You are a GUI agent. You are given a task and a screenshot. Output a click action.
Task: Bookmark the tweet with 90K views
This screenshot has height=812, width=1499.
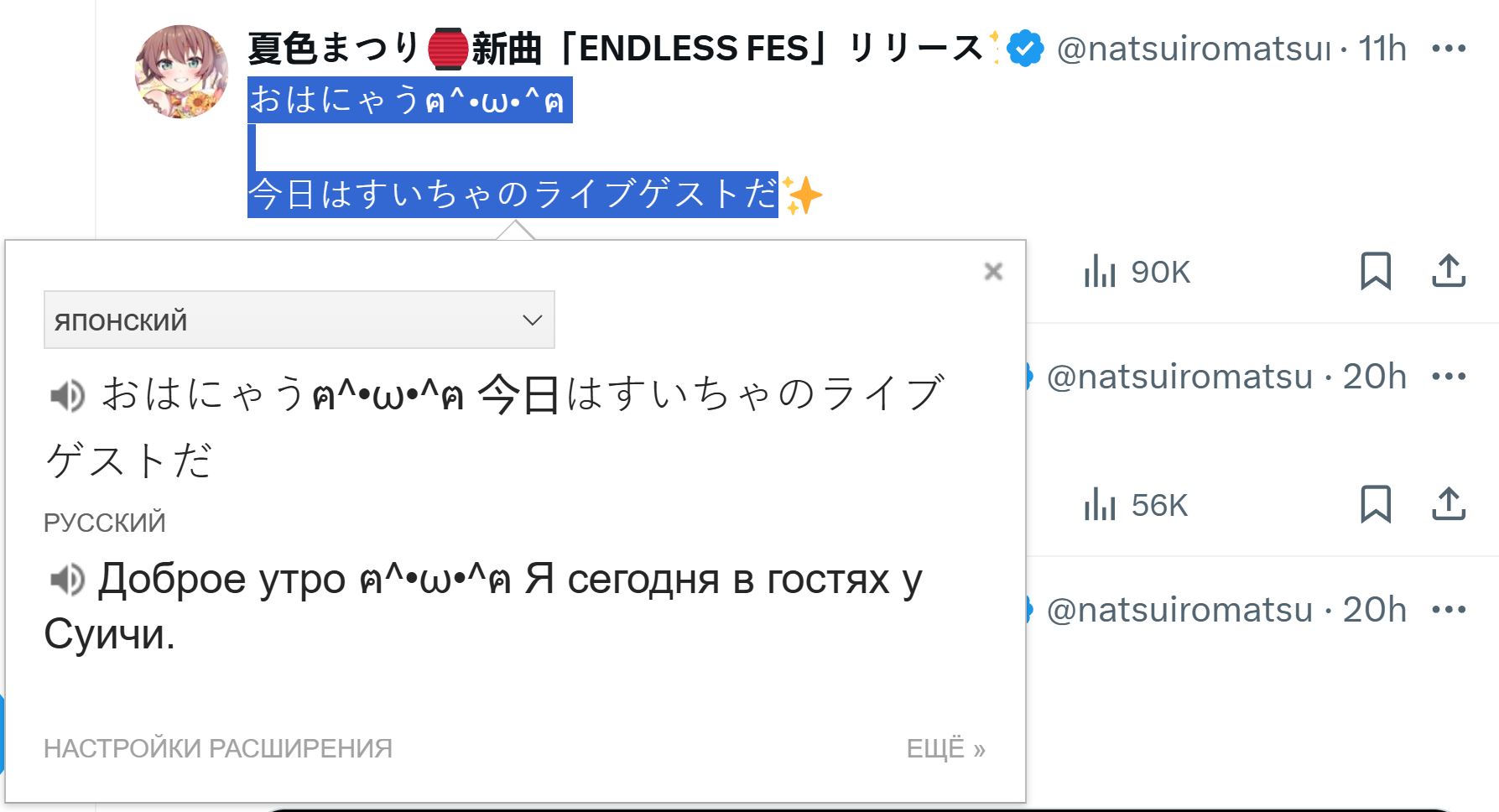point(1375,271)
